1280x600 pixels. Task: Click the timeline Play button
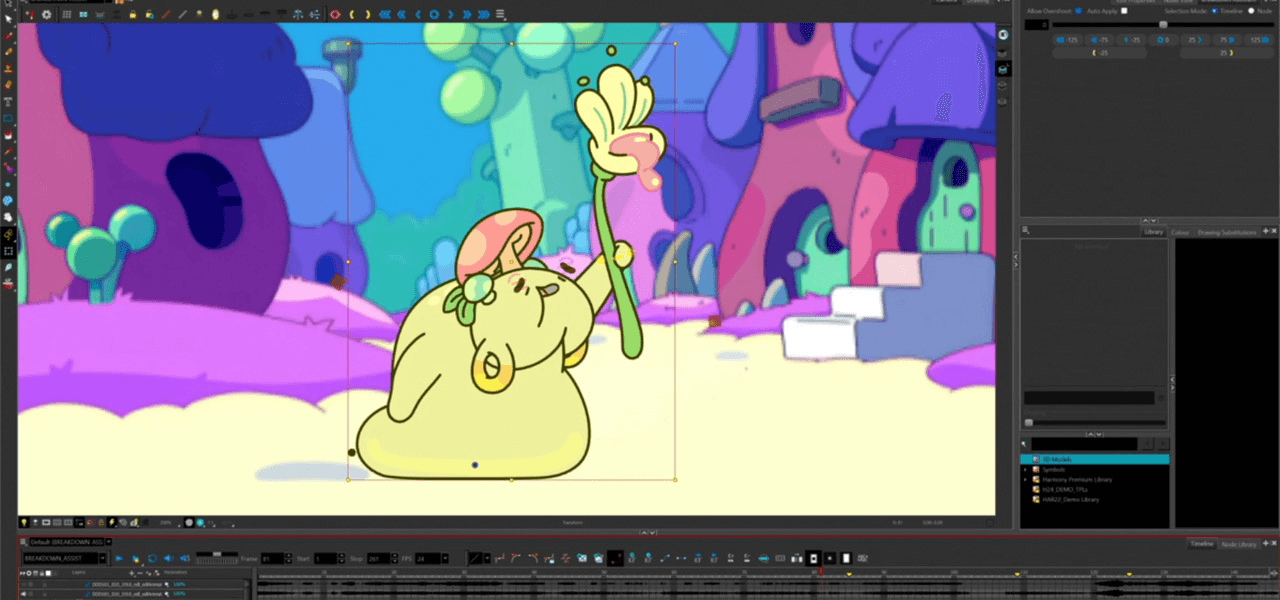click(x=119, y=558)
